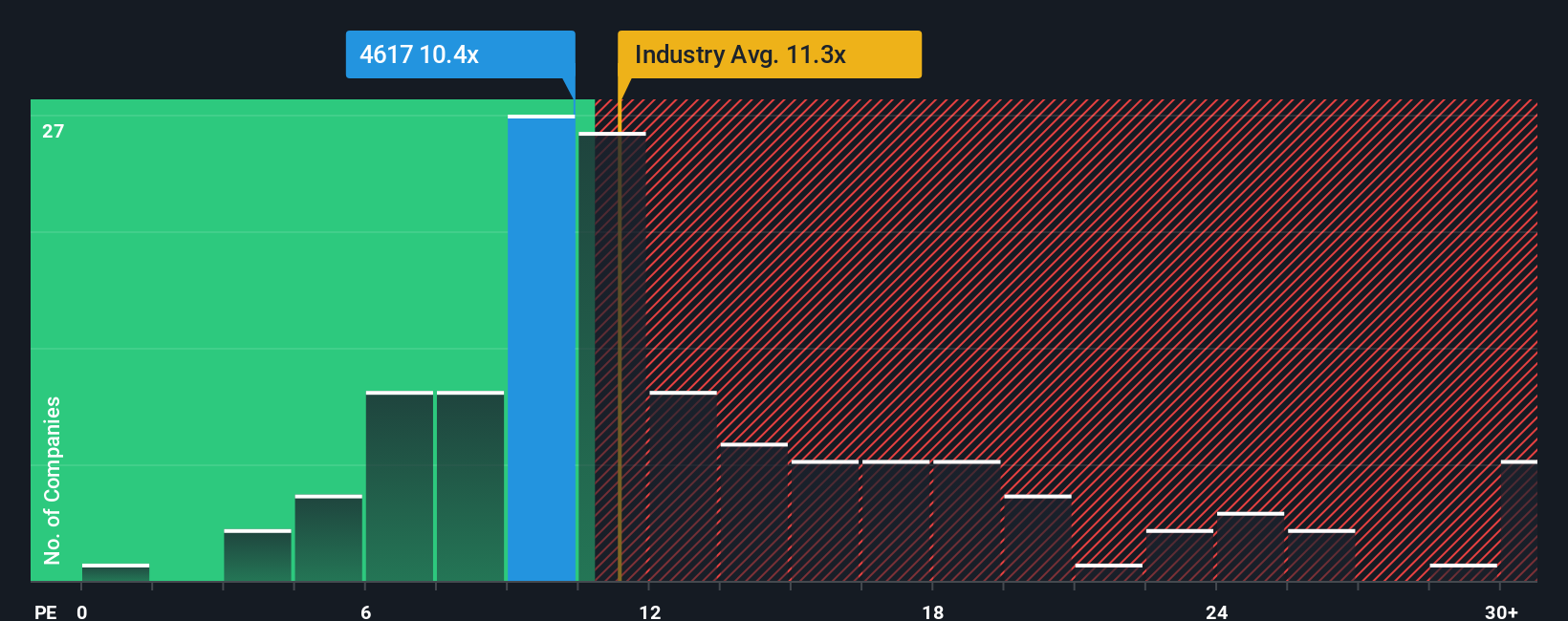1568x621 pixels.
Task: Click the small histogram bar above PE 0
Action: [116, 572]
